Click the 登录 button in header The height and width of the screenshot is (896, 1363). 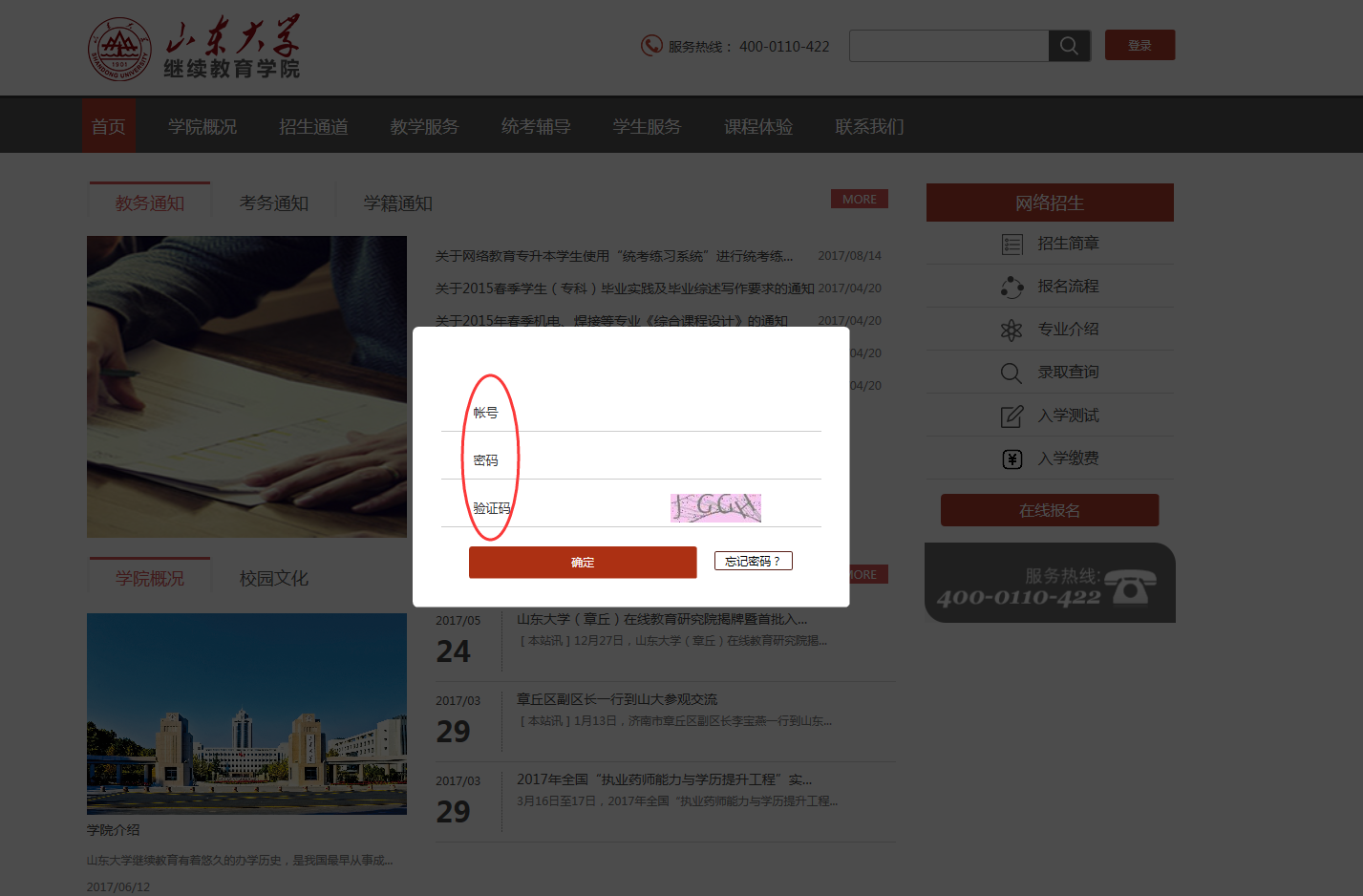[x=1139, y=45]
